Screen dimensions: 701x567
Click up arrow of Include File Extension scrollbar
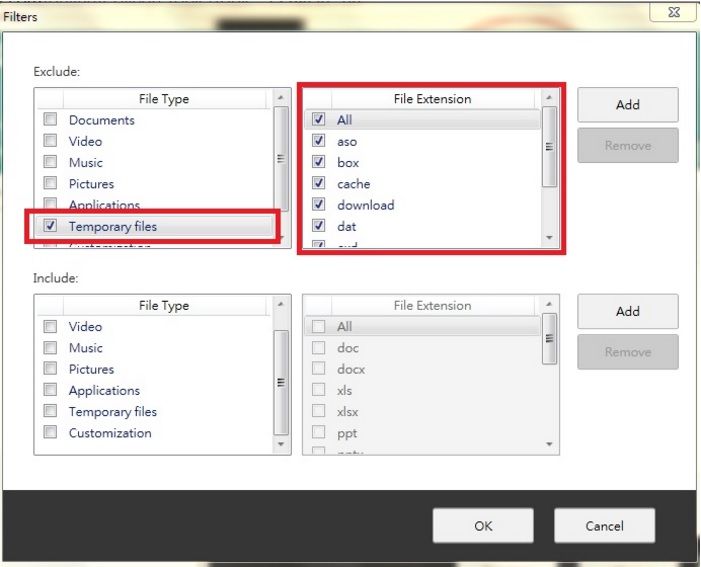[x=549, y=304]
